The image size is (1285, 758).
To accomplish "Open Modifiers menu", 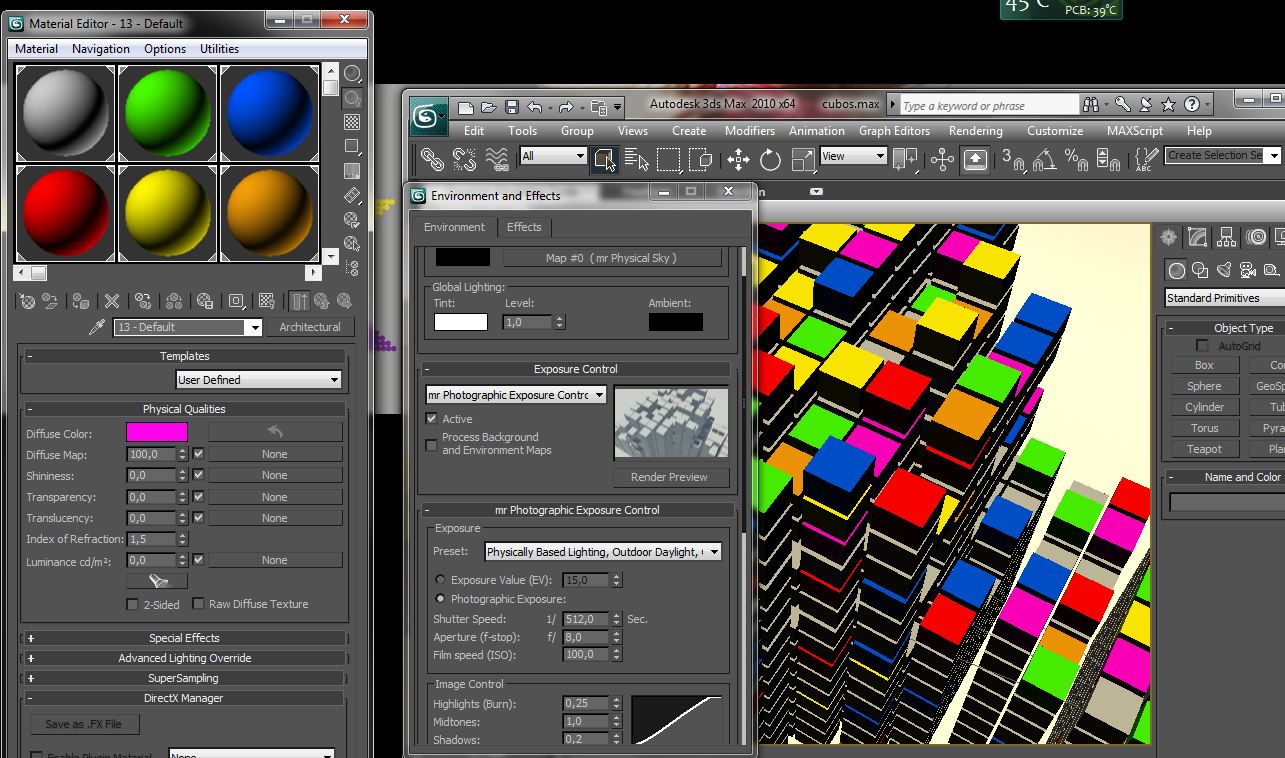I will 750,131.
